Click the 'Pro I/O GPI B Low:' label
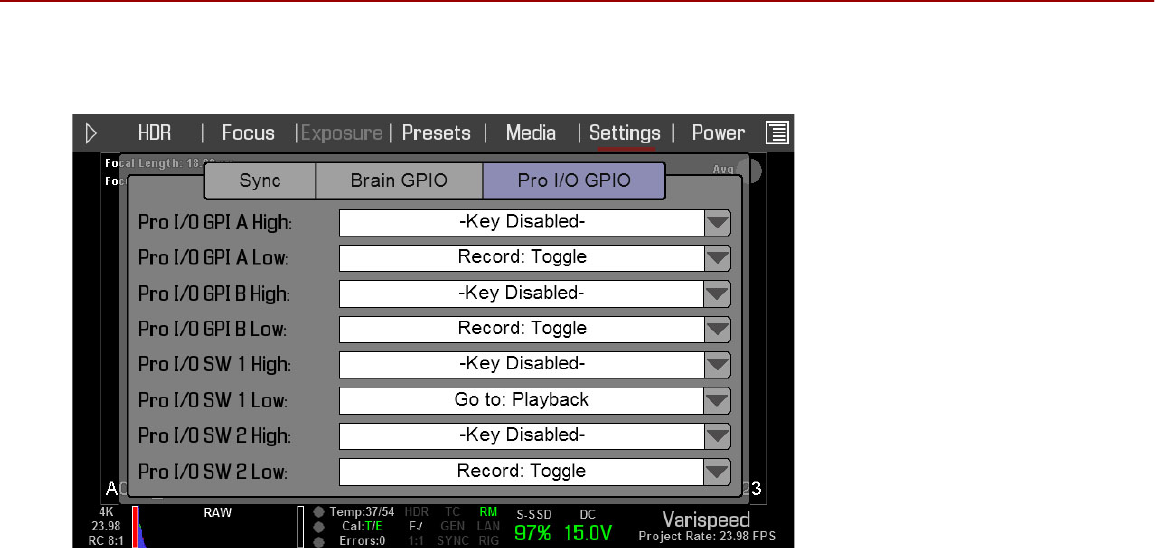Viewport: 1155px width, 548px height. tap(212, 329)
